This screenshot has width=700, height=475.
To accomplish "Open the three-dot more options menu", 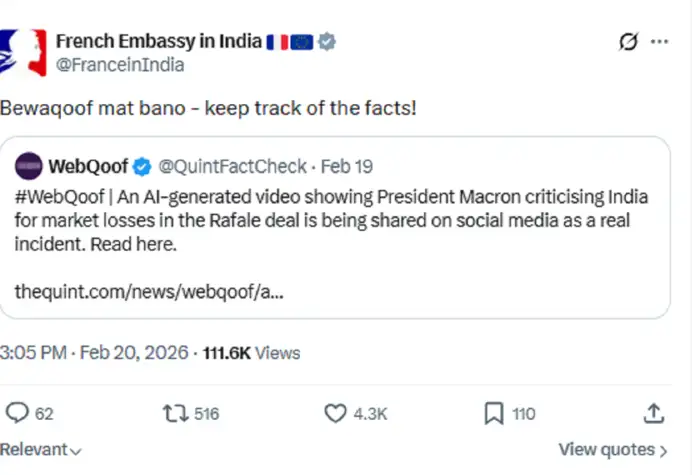I will point(660,42).
